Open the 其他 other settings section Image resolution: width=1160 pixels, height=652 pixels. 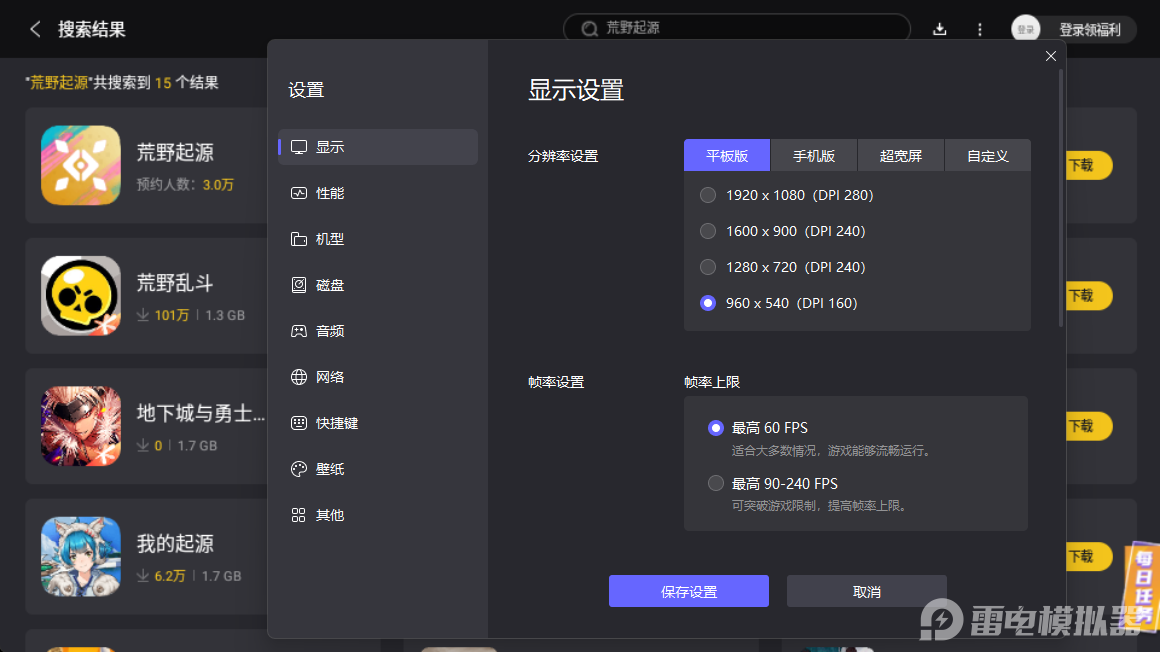pos(378,515)
